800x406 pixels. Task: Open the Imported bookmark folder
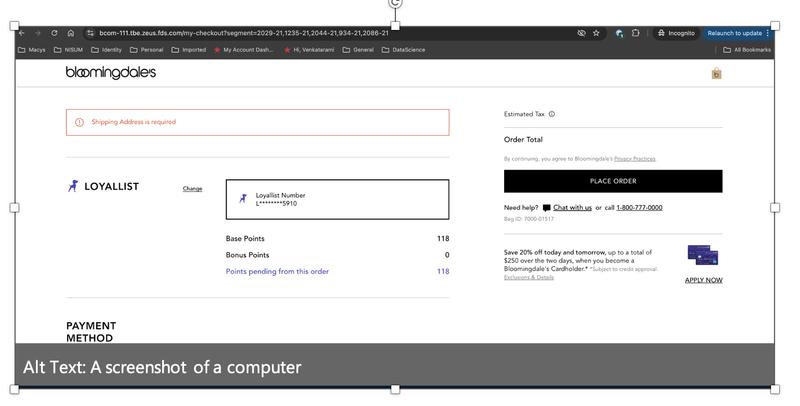(x=189, y=50)
